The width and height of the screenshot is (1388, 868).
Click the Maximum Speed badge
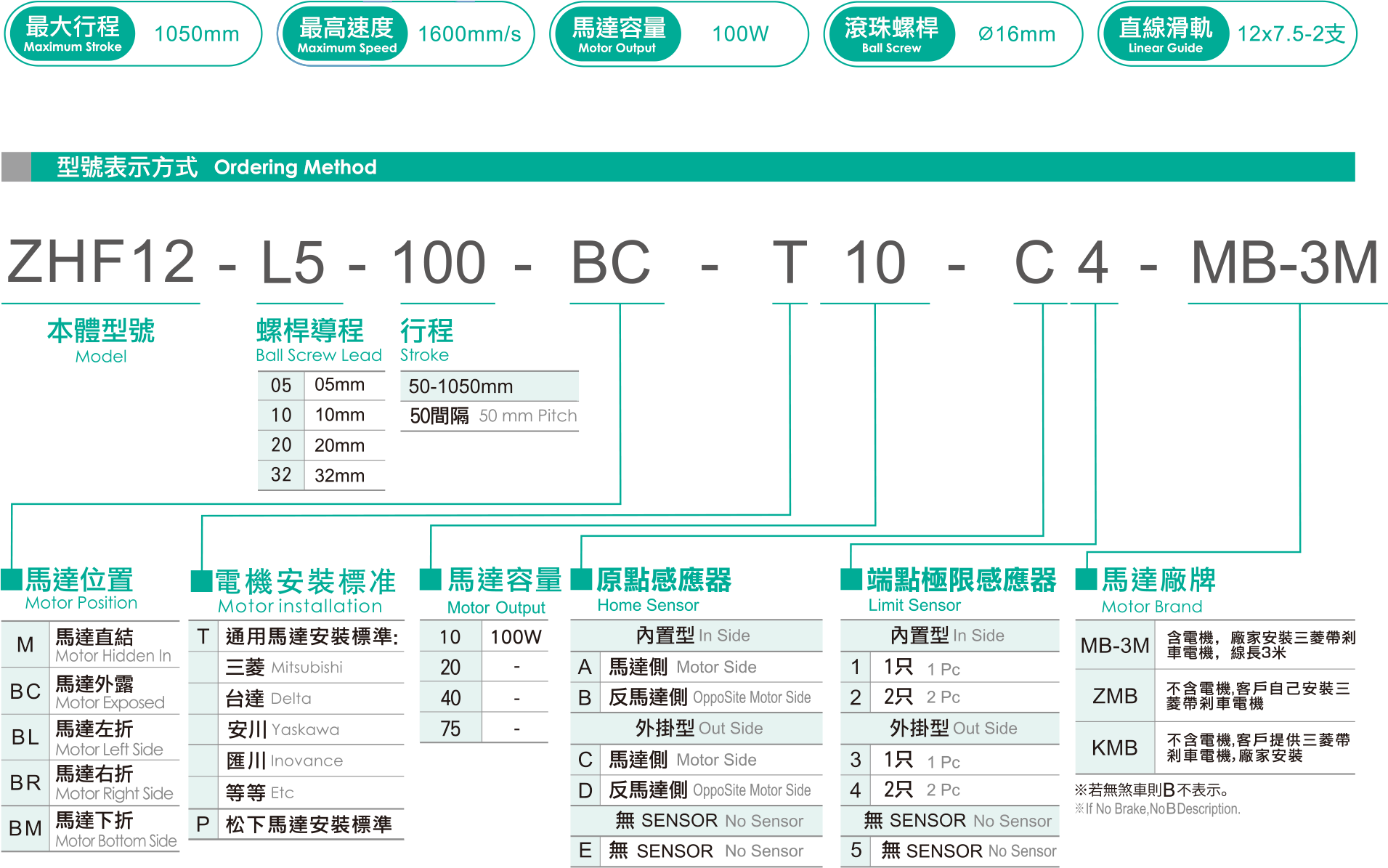[x=407, y=34]
